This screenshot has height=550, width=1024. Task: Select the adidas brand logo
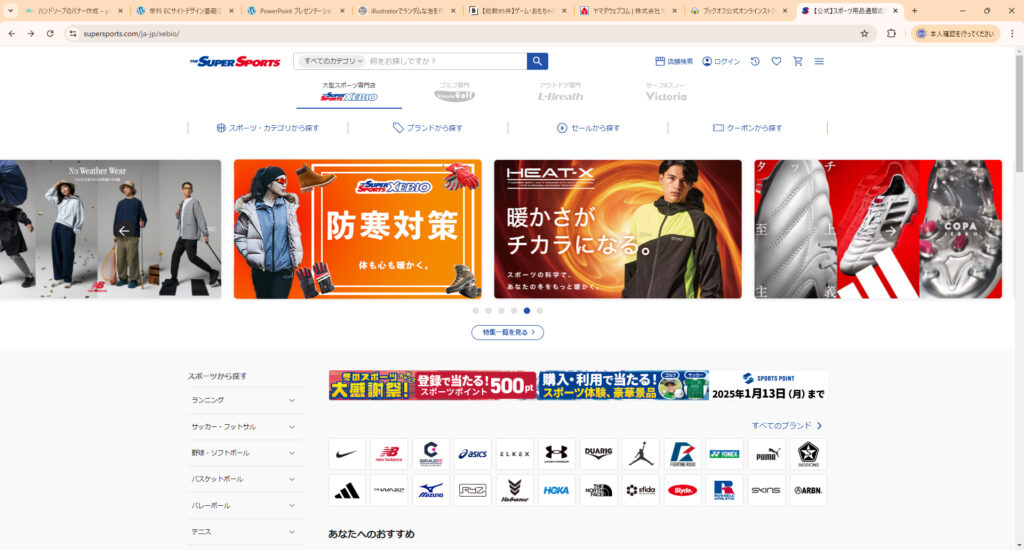click(346, 490)
